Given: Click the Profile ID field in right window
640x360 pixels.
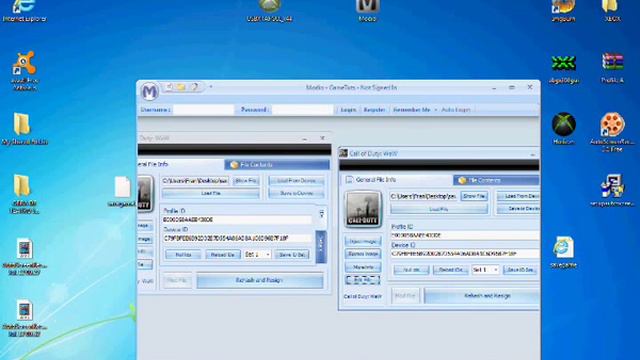Looking at the screenshot, I should pyautogui.click(x=465, y=236).
